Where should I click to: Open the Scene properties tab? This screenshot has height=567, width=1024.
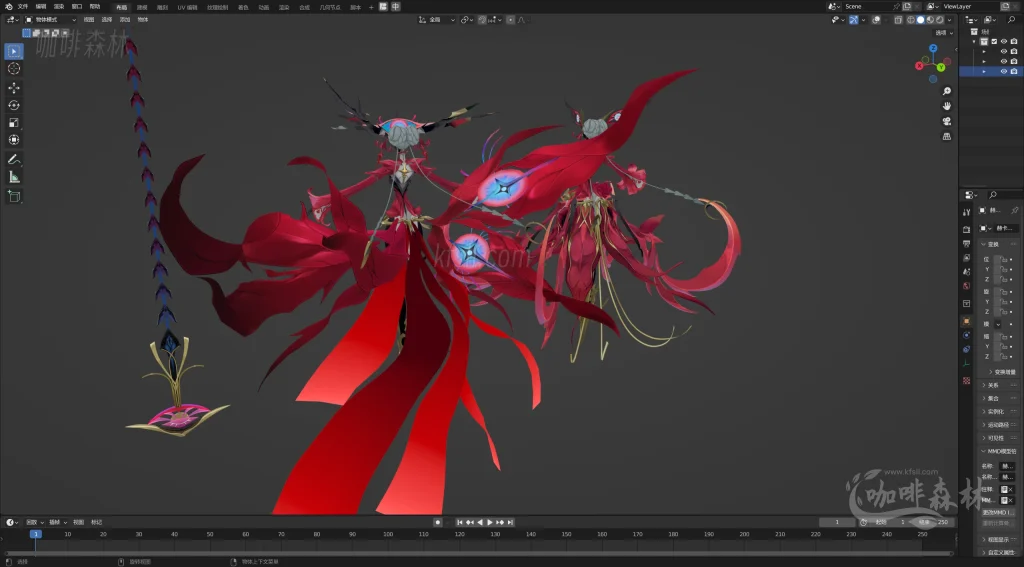[967, 272]
